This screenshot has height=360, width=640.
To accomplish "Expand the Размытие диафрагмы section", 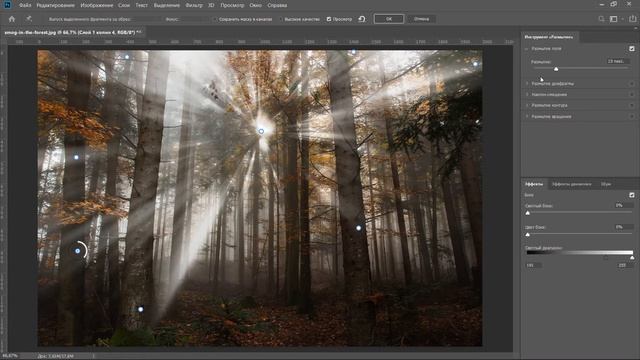I will click(x=527, y=84).
